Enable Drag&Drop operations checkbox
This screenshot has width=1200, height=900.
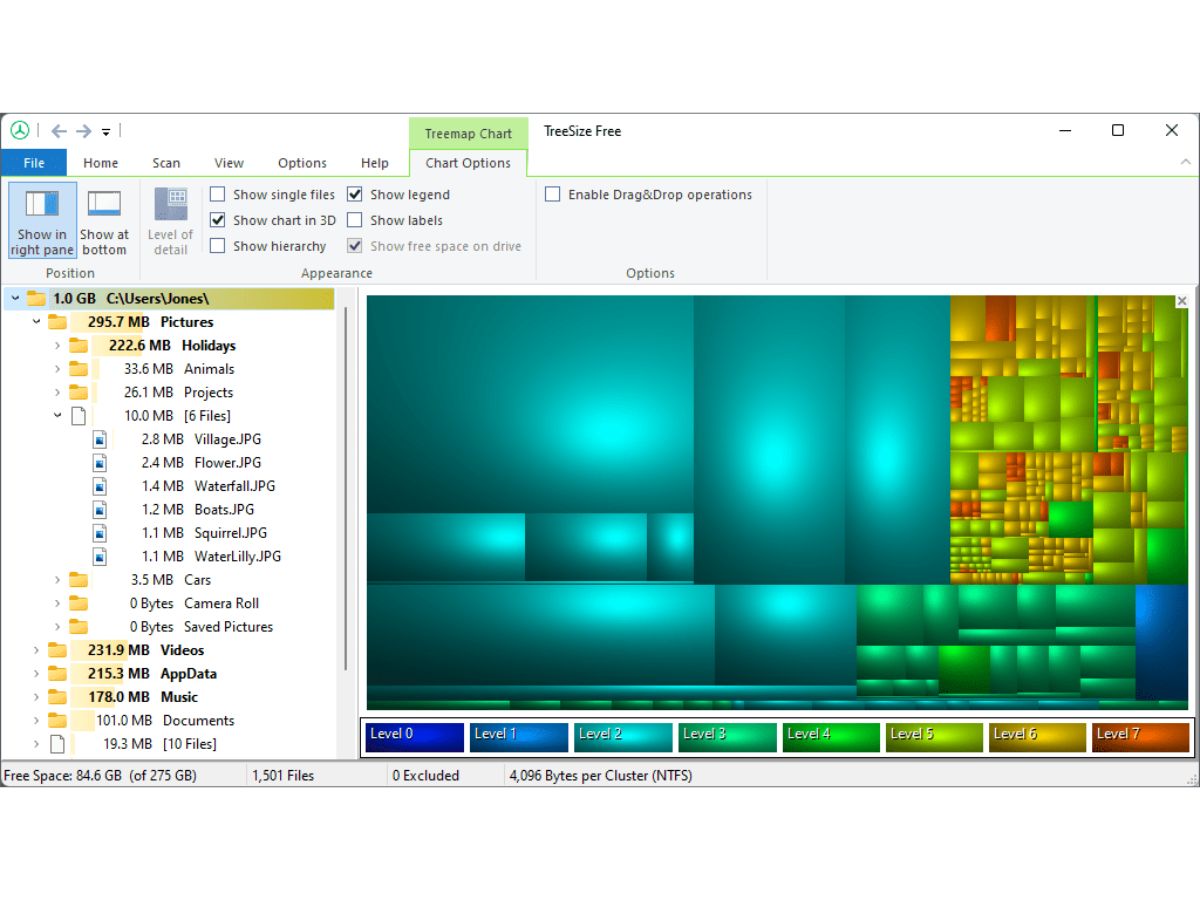[552, 194]
